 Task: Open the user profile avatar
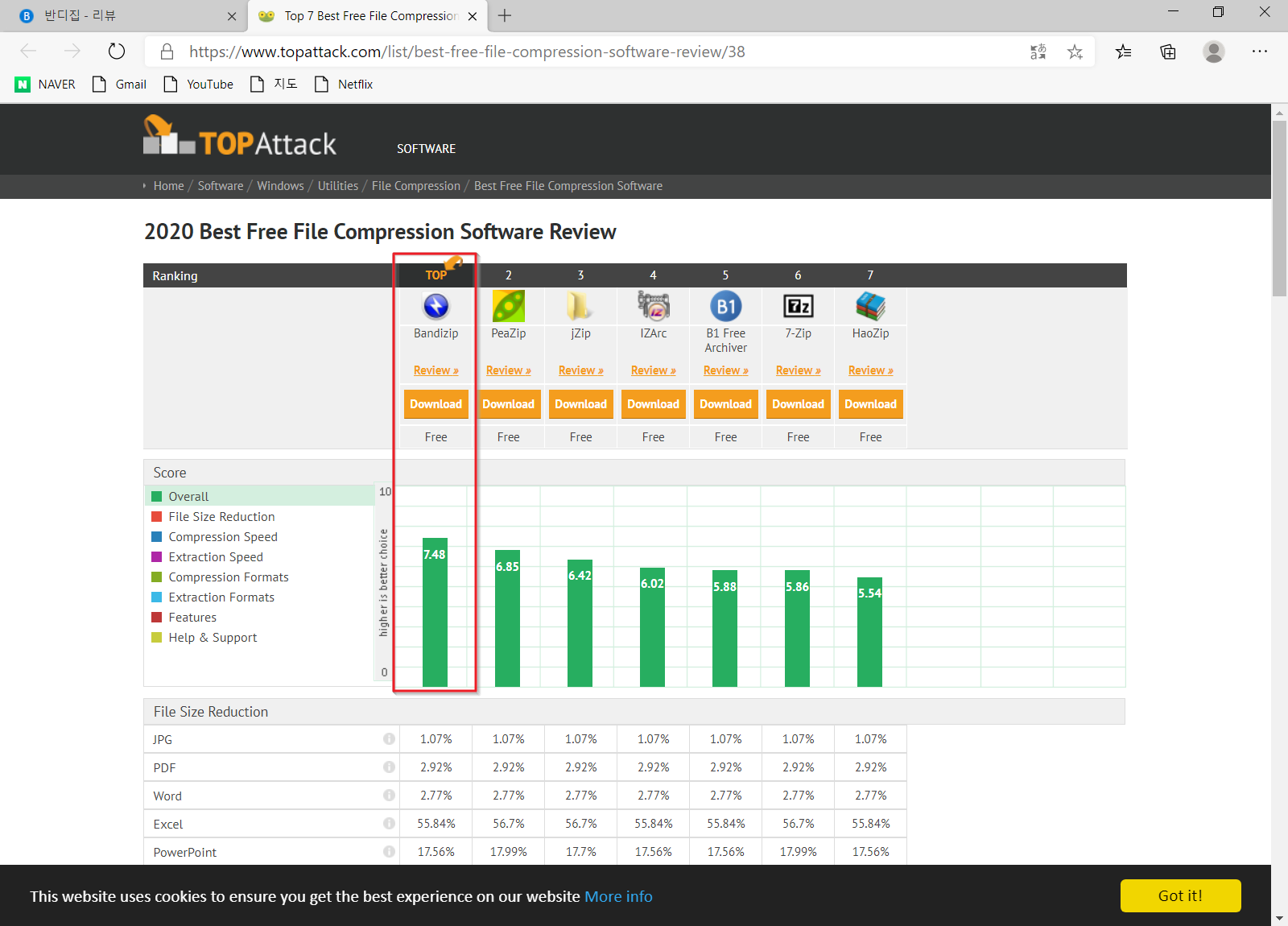tap(1214, 52)
